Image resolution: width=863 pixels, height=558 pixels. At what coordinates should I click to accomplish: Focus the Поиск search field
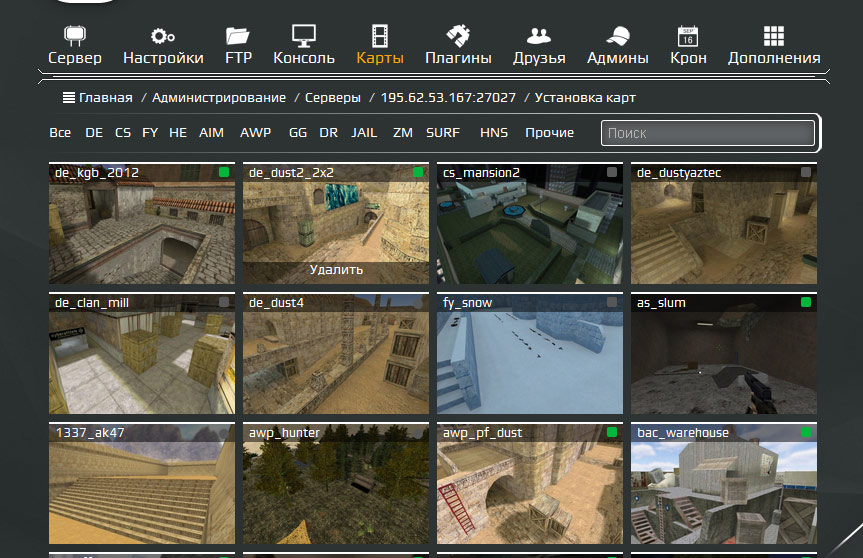pyautogui.click(x=708, y=133)
